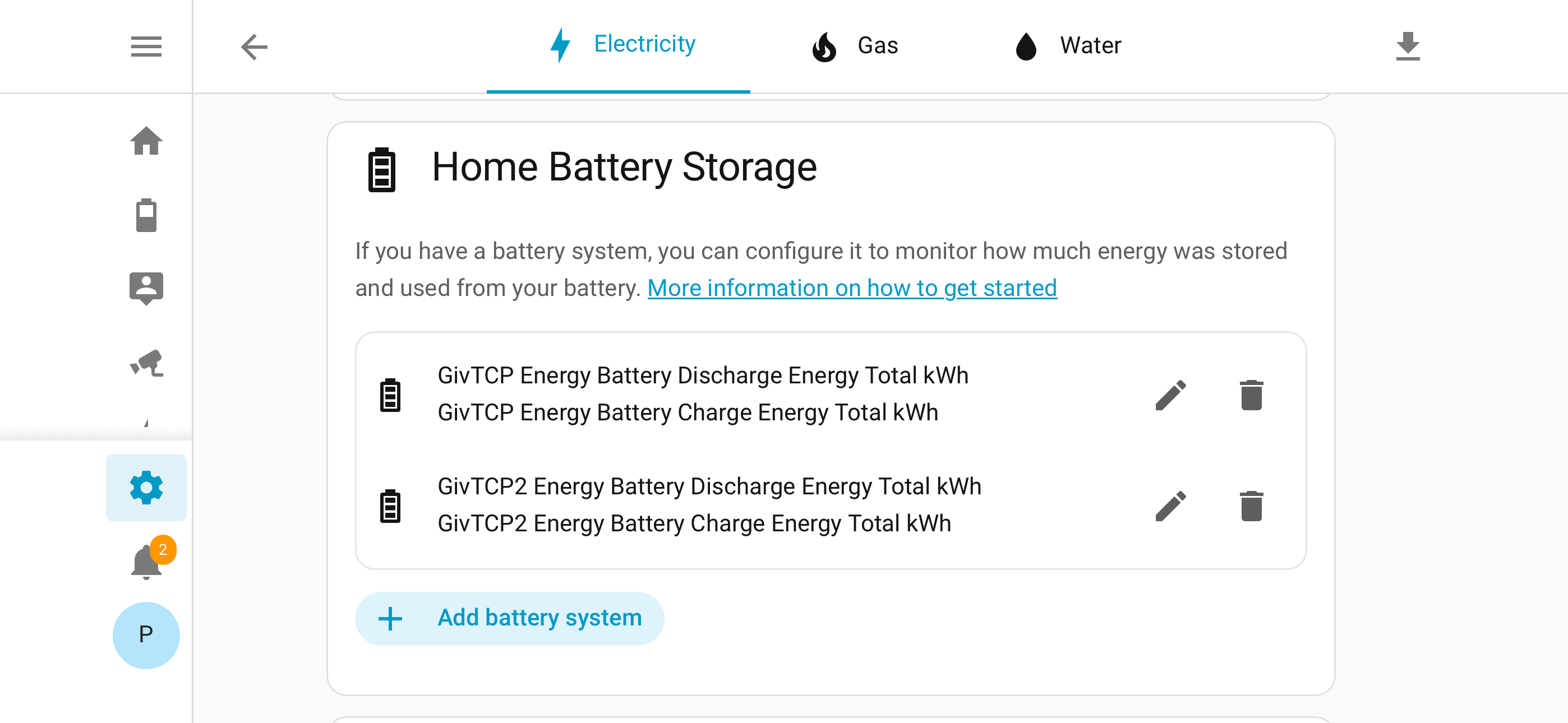Delete the GivTCP2 battery system entry
Viewport: 1568px width, 723px height.
(1252, 506)
